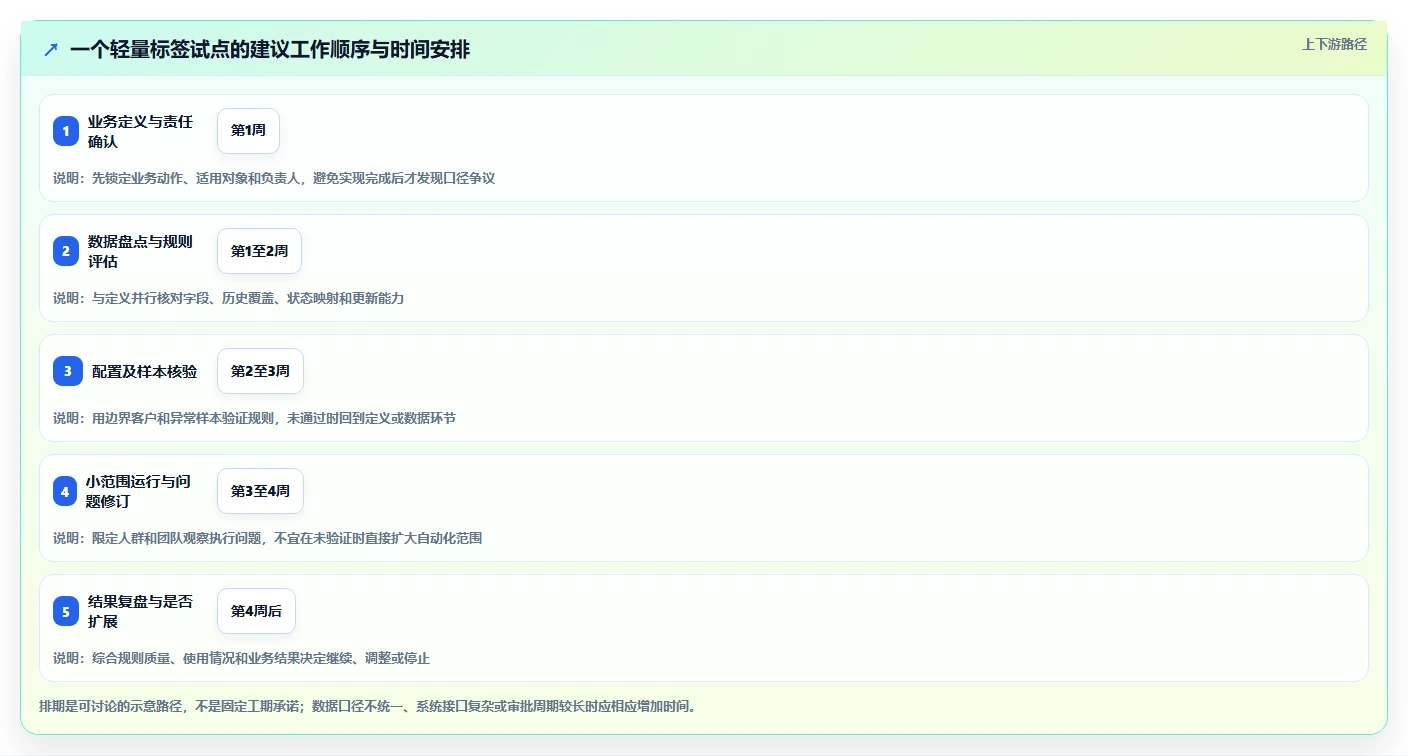Click the arrow icon beside the panel title

51,50
